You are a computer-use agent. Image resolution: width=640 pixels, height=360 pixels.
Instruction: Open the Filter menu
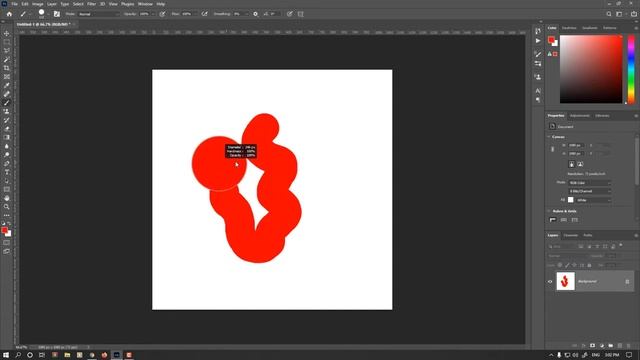(91, 4)
